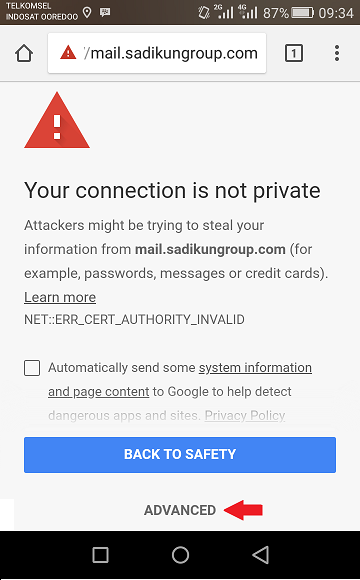The image size is (360, 580).
Task: Expand the ADVANCED options
Action: pyautogui.click(x=180, y=510)
